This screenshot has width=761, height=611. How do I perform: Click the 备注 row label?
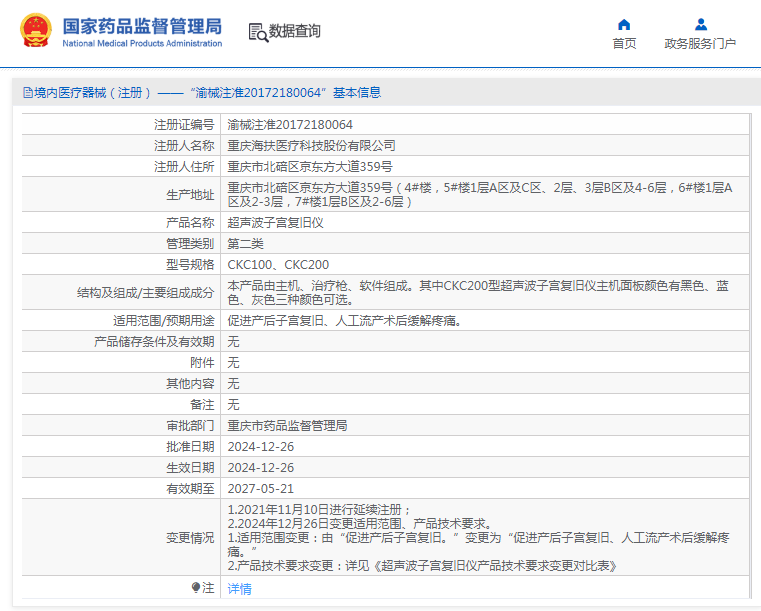(x=202, y=404)
